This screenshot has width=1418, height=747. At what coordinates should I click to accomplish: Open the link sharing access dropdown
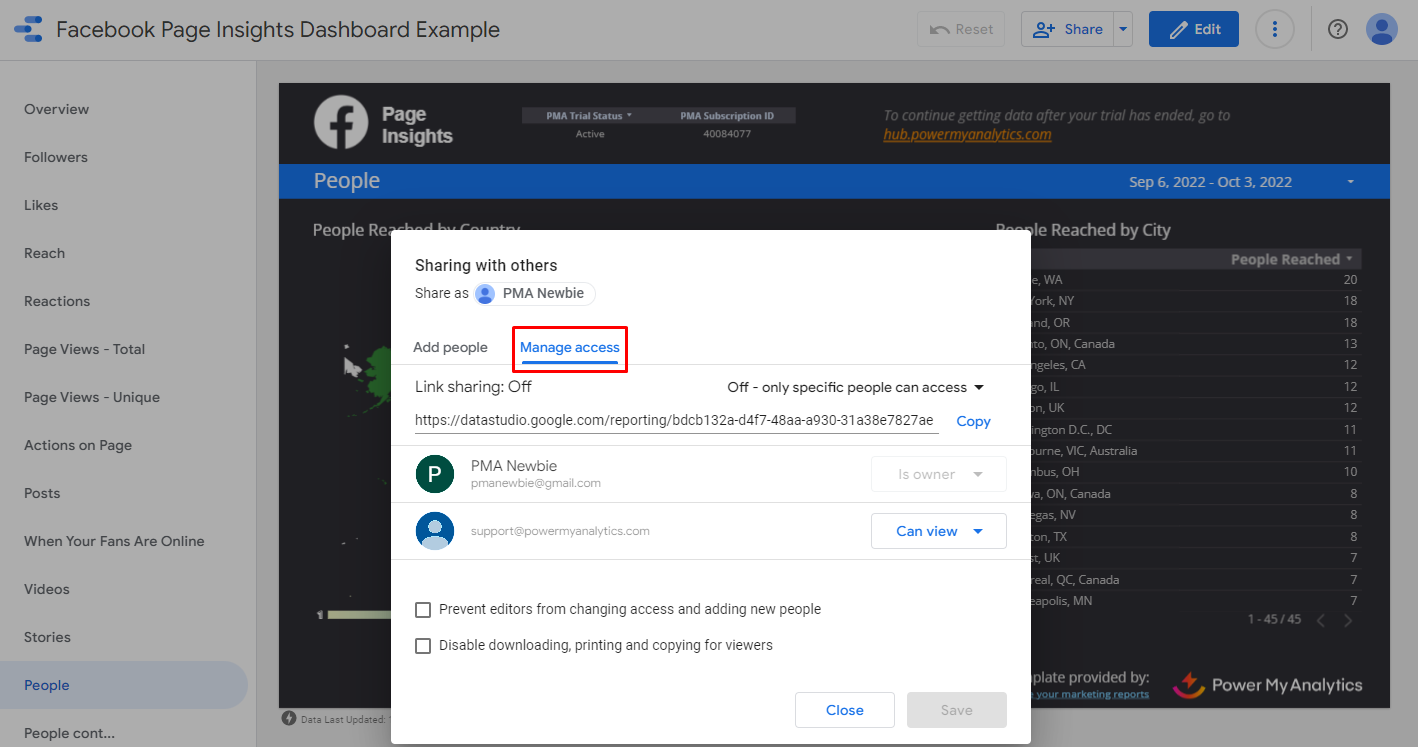click(x=855, y=387)
